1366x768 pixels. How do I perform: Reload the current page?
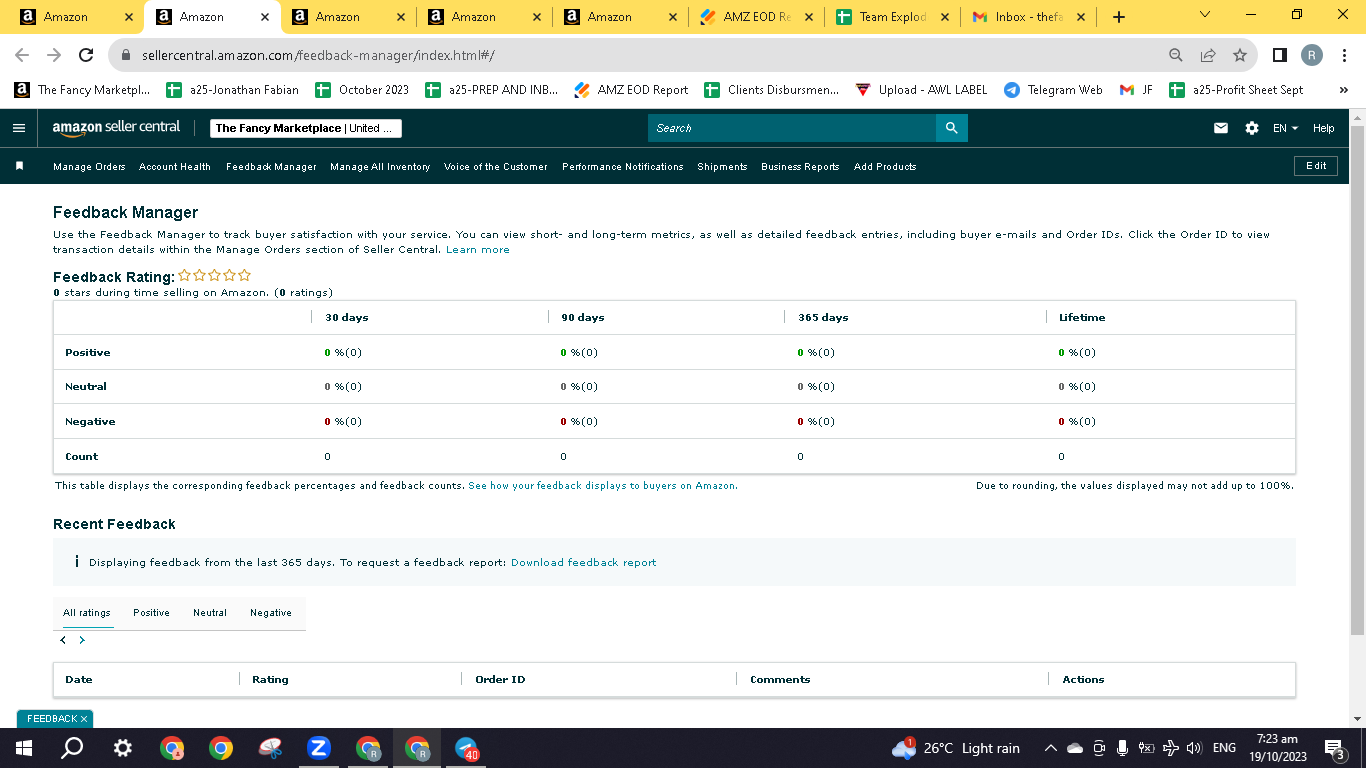[x=86, y=55]
